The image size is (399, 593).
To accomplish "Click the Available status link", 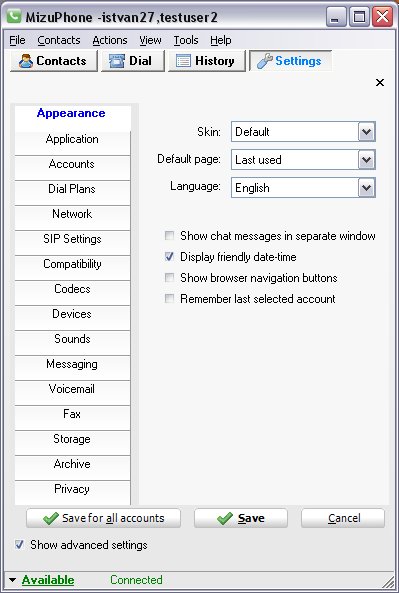I will click(48, 580).
